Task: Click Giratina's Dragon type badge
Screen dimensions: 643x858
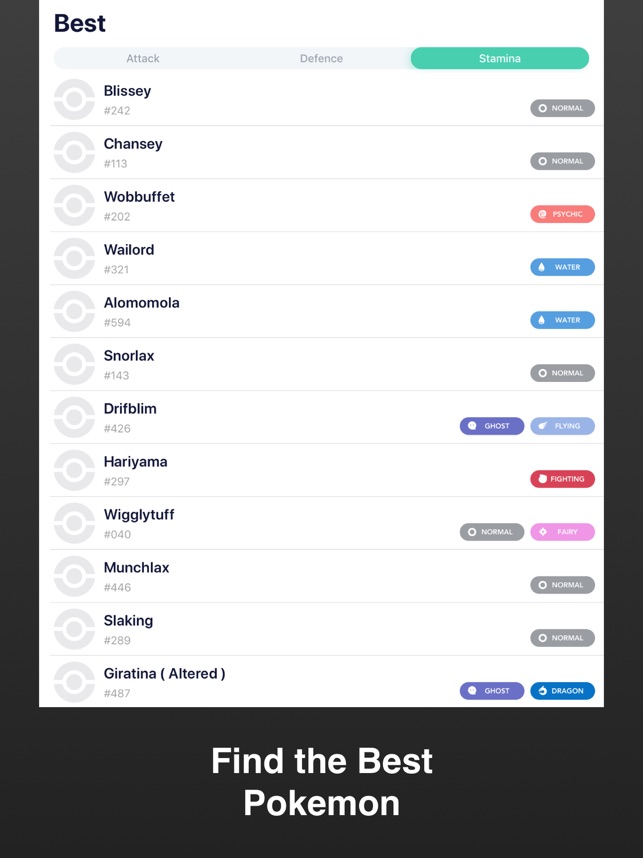Action: [562, 691]
